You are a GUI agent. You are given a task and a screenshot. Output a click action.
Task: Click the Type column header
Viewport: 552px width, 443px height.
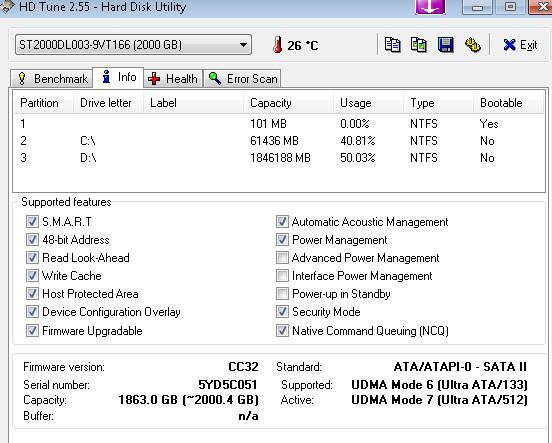click(x=438, y=103)
